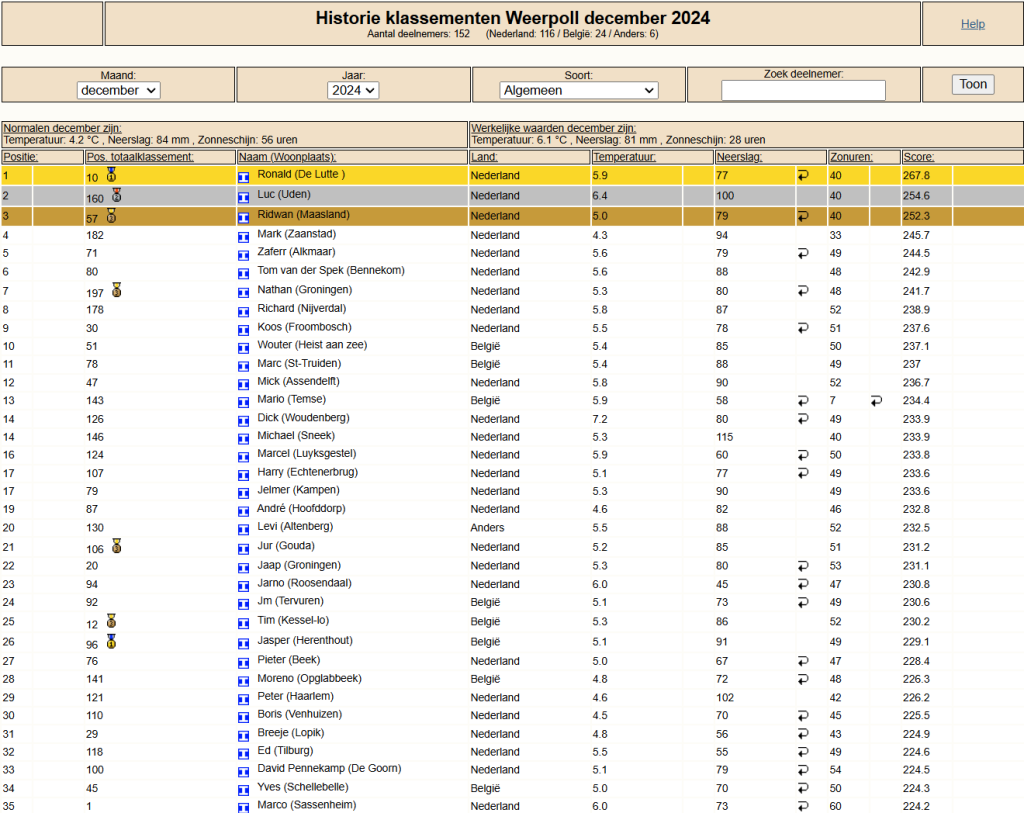Expand the Soort dropdown set to Algemeen
The height and width of the screenshot is (813, 1024).
tap(579, 90)
